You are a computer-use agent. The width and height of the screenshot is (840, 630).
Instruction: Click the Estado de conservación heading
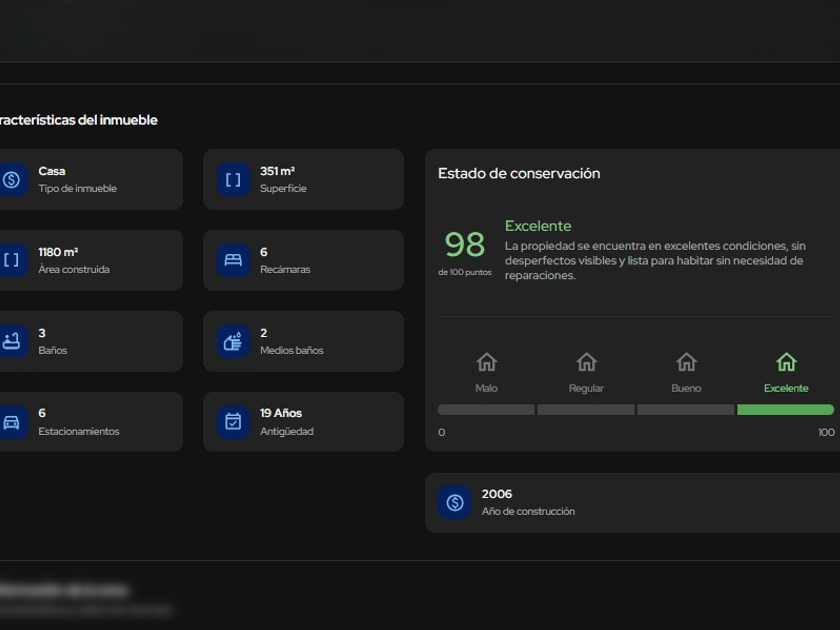tap(519, 174)
